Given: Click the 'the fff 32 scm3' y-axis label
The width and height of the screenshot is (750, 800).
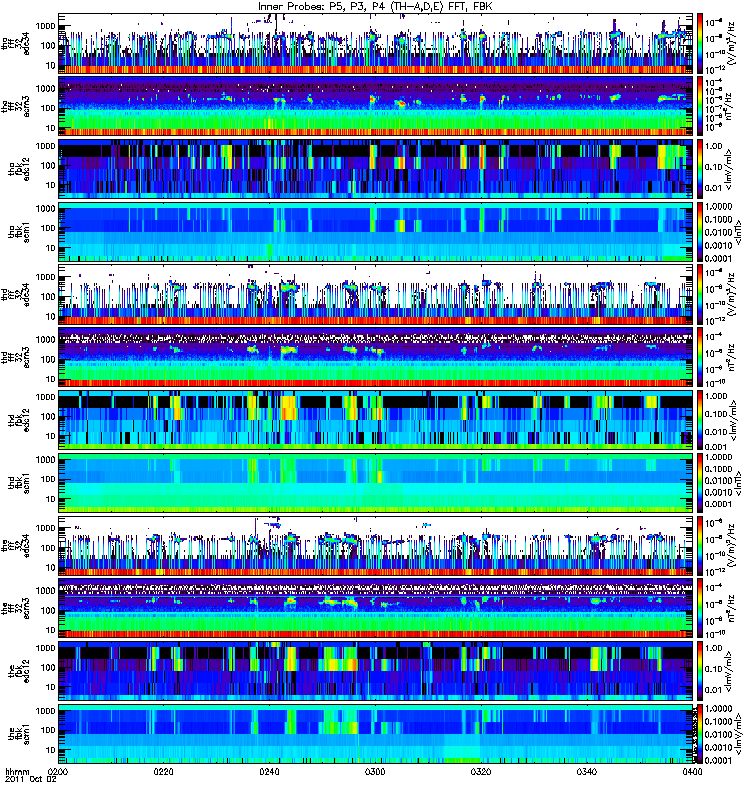Looking at the screenshot, I should (x=15, y=609).
